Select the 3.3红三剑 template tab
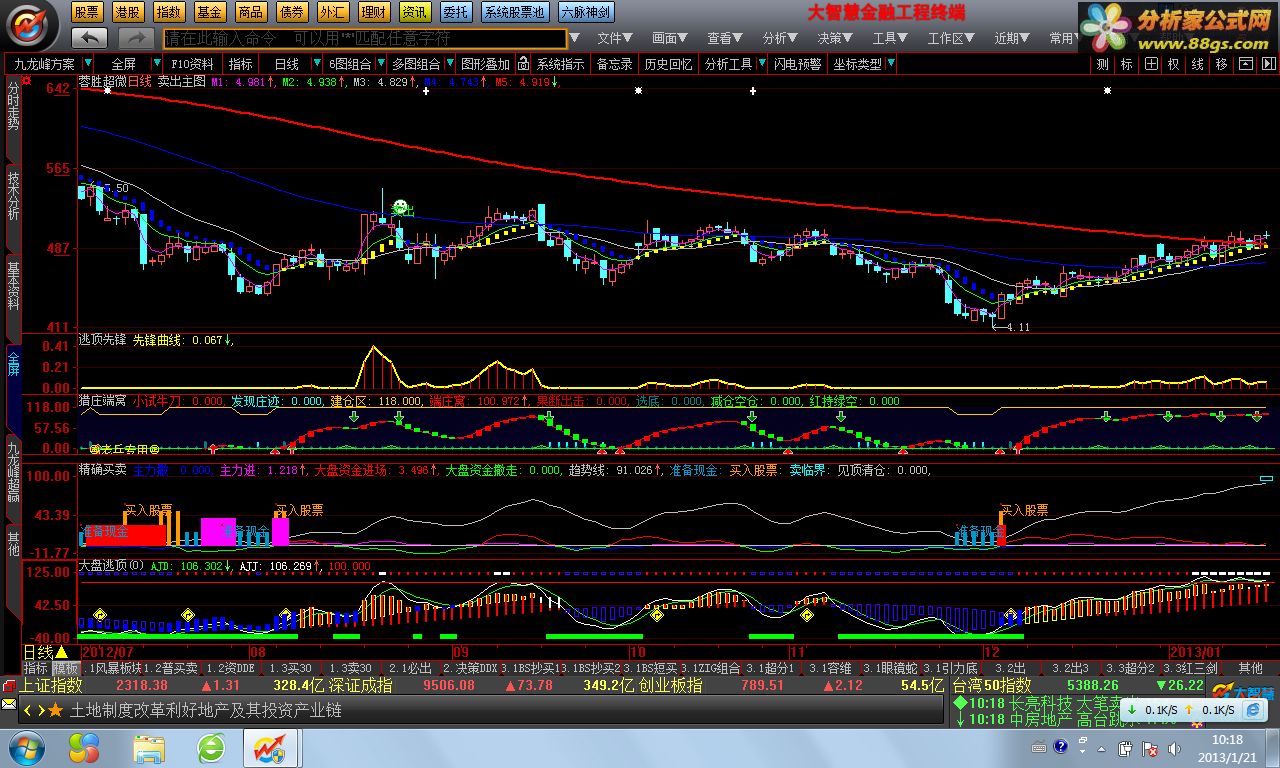Screen dimensions: 1280x768 tap(1189, 668)
